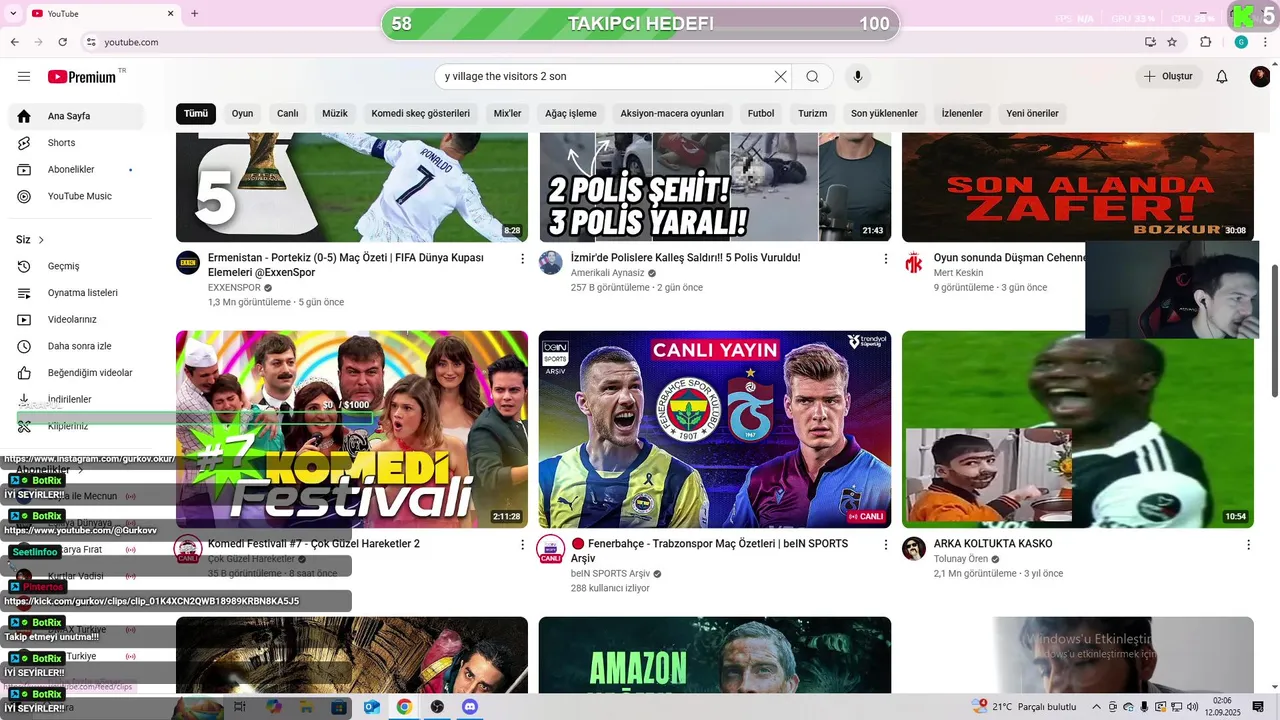The image size is (1280, 720).
Task: Reload the page in the browser
Action: click(63, 42)
